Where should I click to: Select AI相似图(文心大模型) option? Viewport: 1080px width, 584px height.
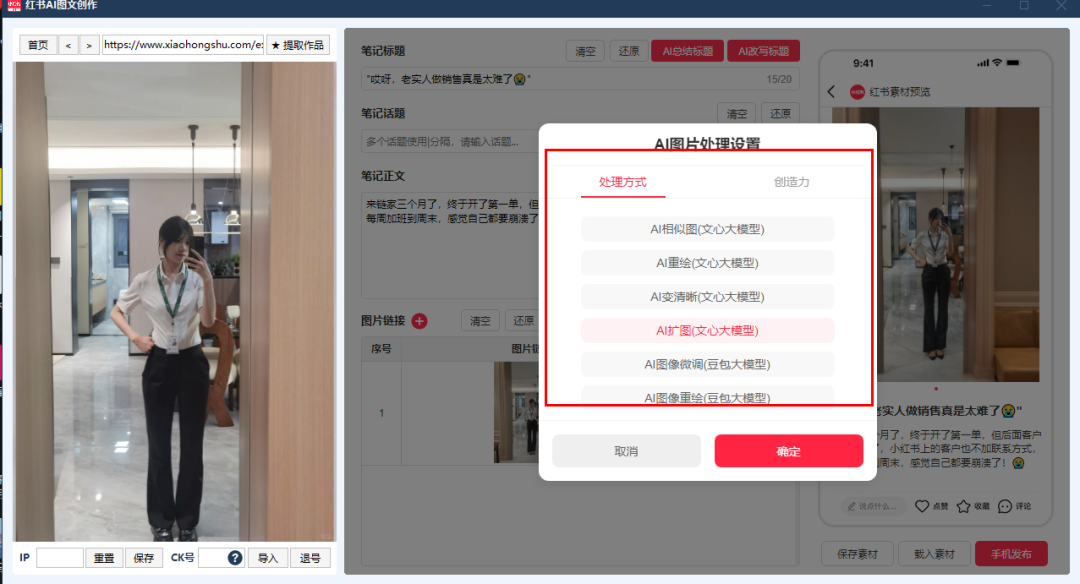[707, 229]
